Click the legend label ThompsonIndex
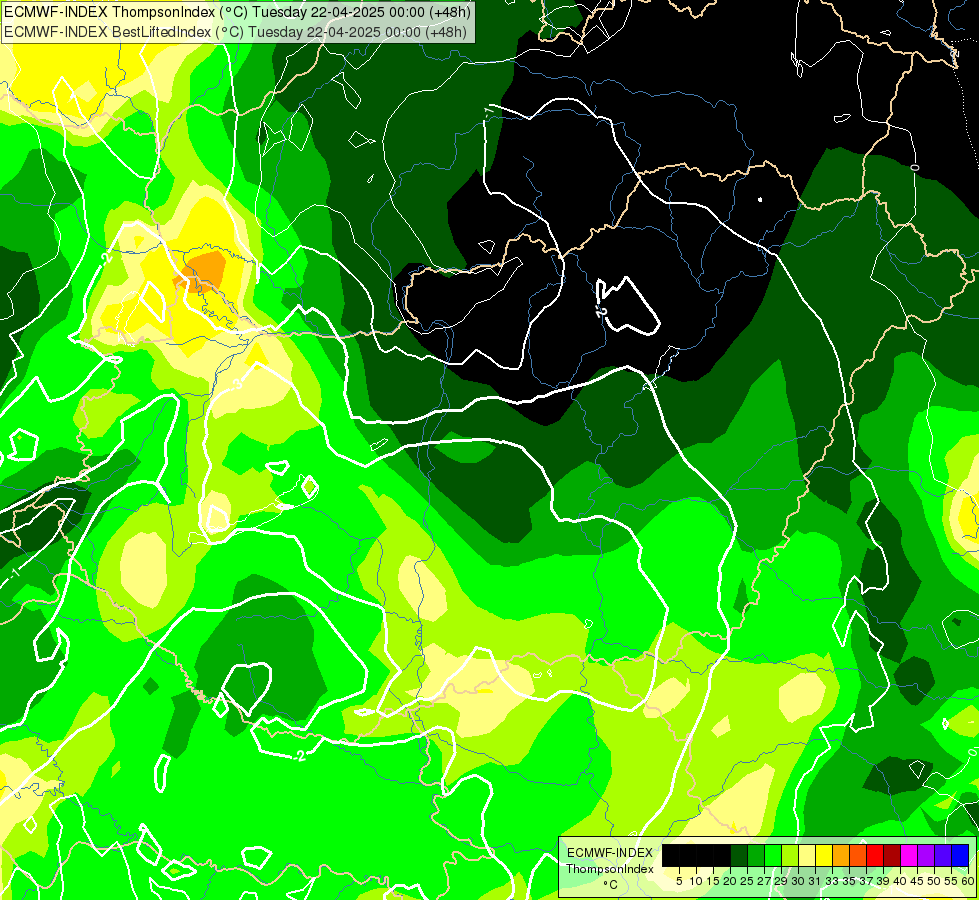The width and height of the screenshot is (979, 900). point(610,869)
